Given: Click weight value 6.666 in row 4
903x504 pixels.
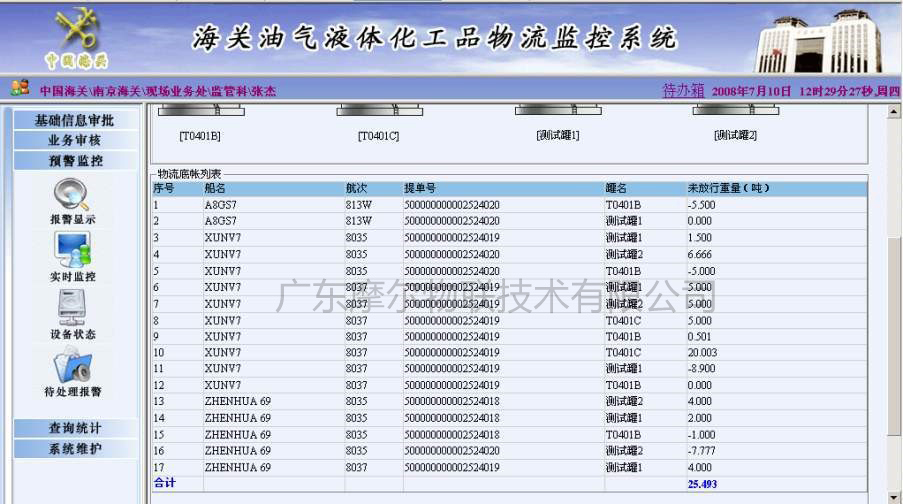Looking at the screenshot, I should click(x=700, y=254).
